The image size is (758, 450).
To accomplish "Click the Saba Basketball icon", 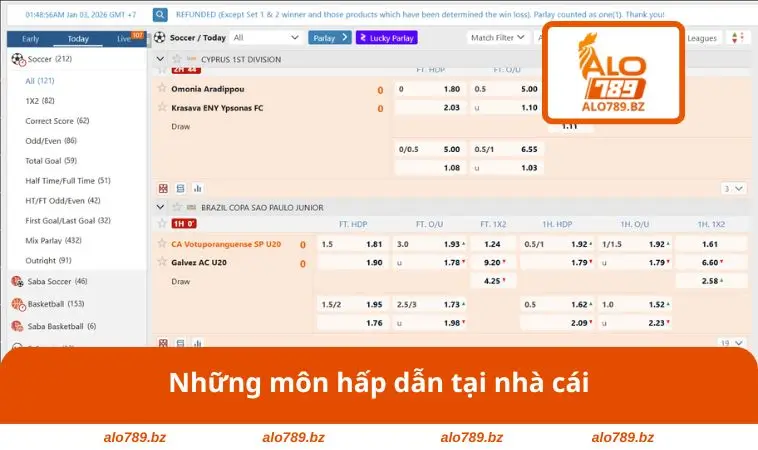I will [17, 326].
